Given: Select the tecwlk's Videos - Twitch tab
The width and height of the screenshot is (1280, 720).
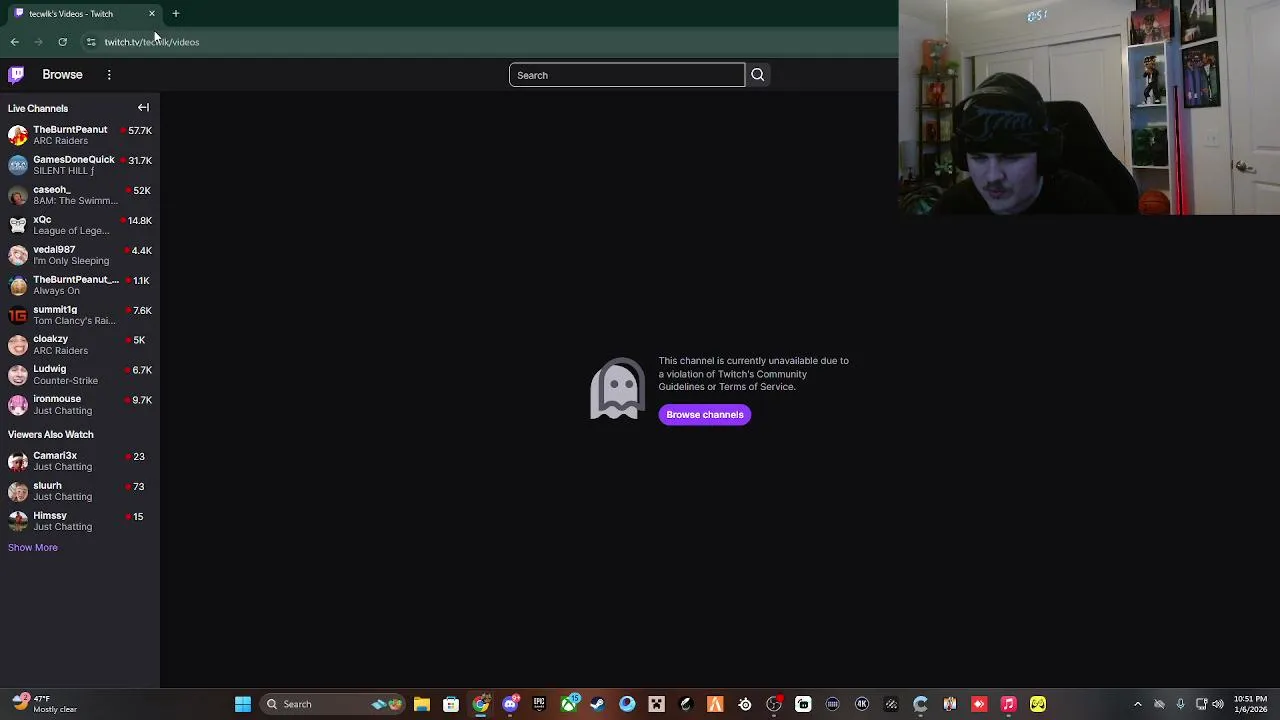Looking at the screenshot, I should point(84,14).
